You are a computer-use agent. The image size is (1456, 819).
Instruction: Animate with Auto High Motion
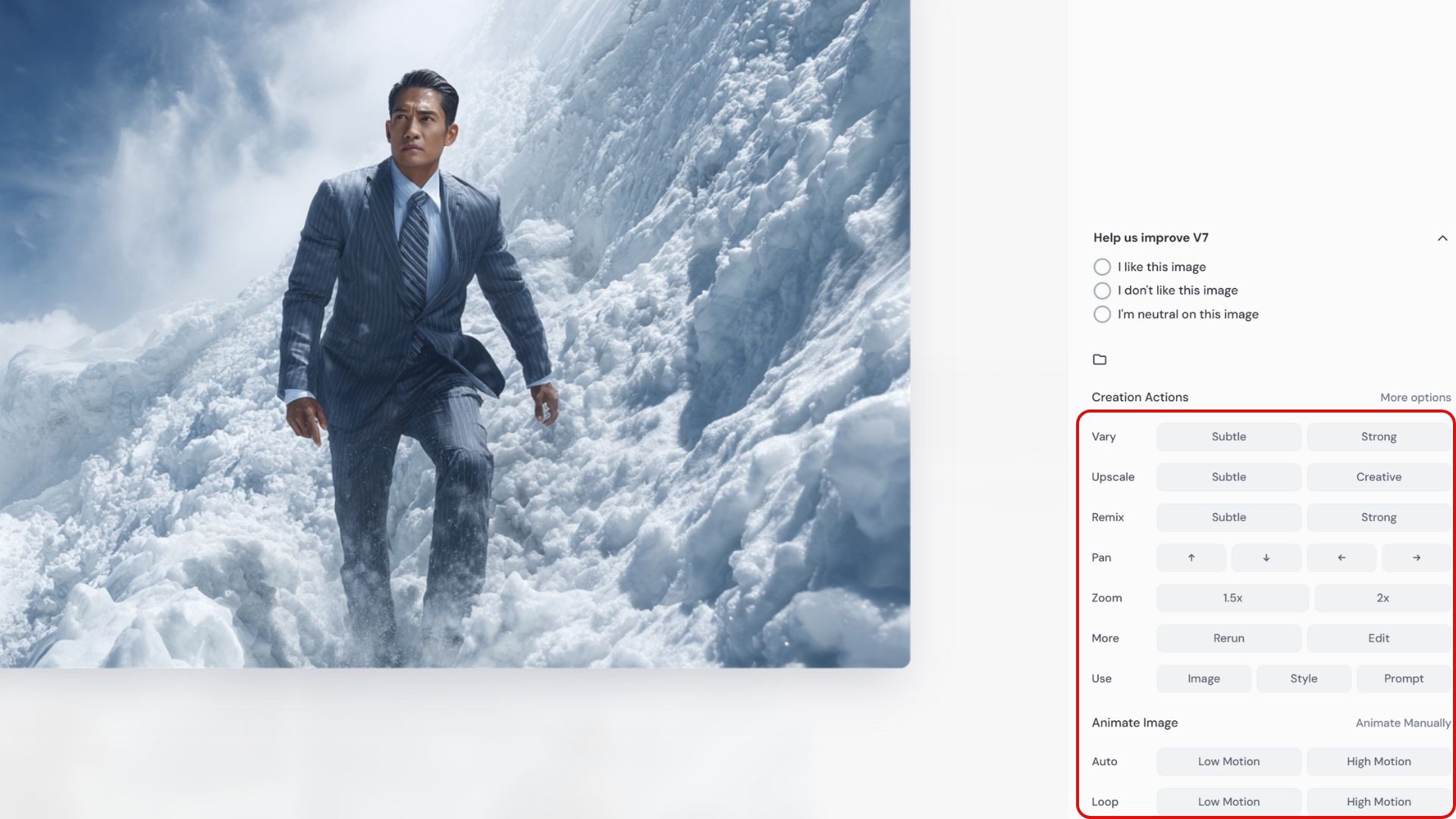tap(1378, 761)
